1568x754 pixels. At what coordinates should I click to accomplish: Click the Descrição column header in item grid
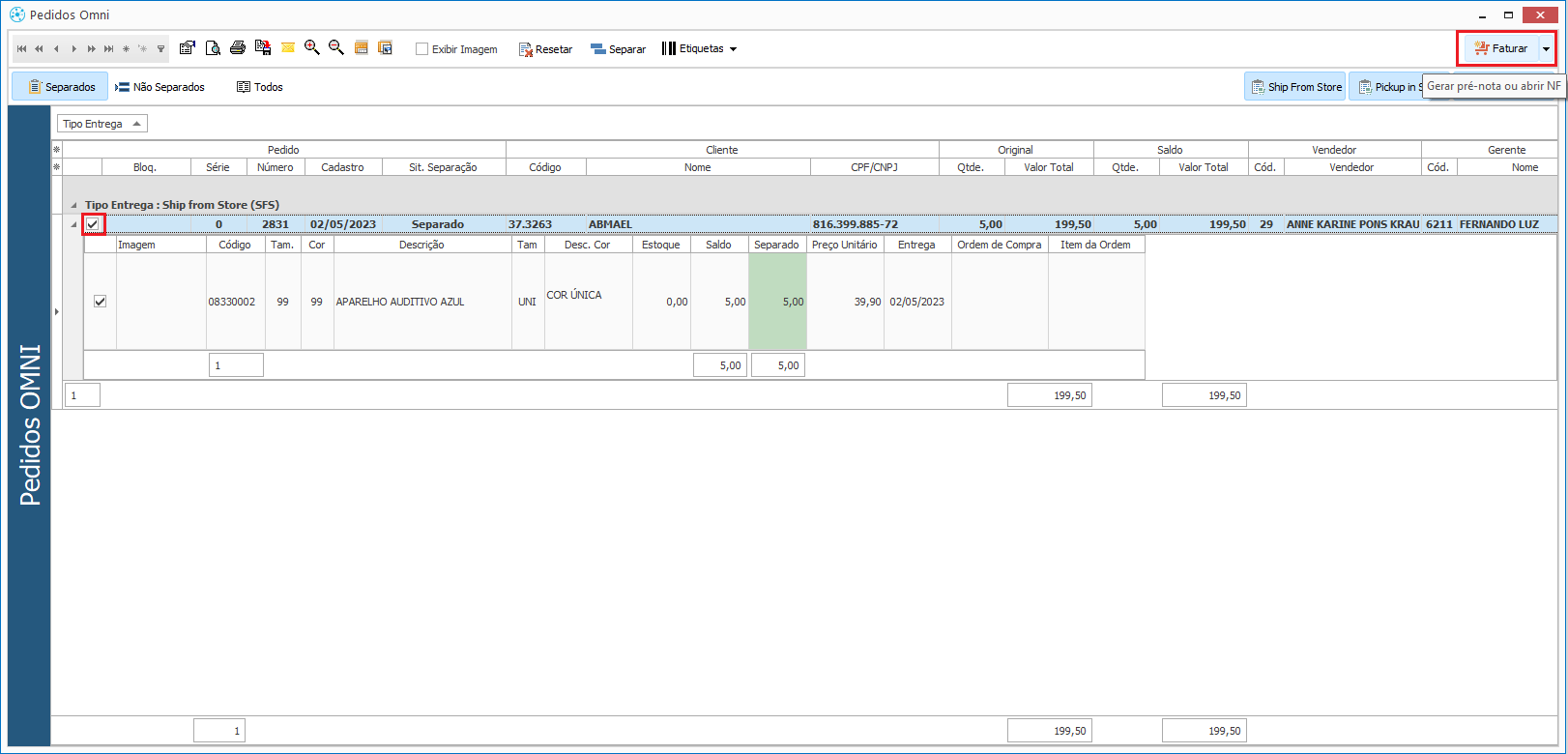coord(421,245)
